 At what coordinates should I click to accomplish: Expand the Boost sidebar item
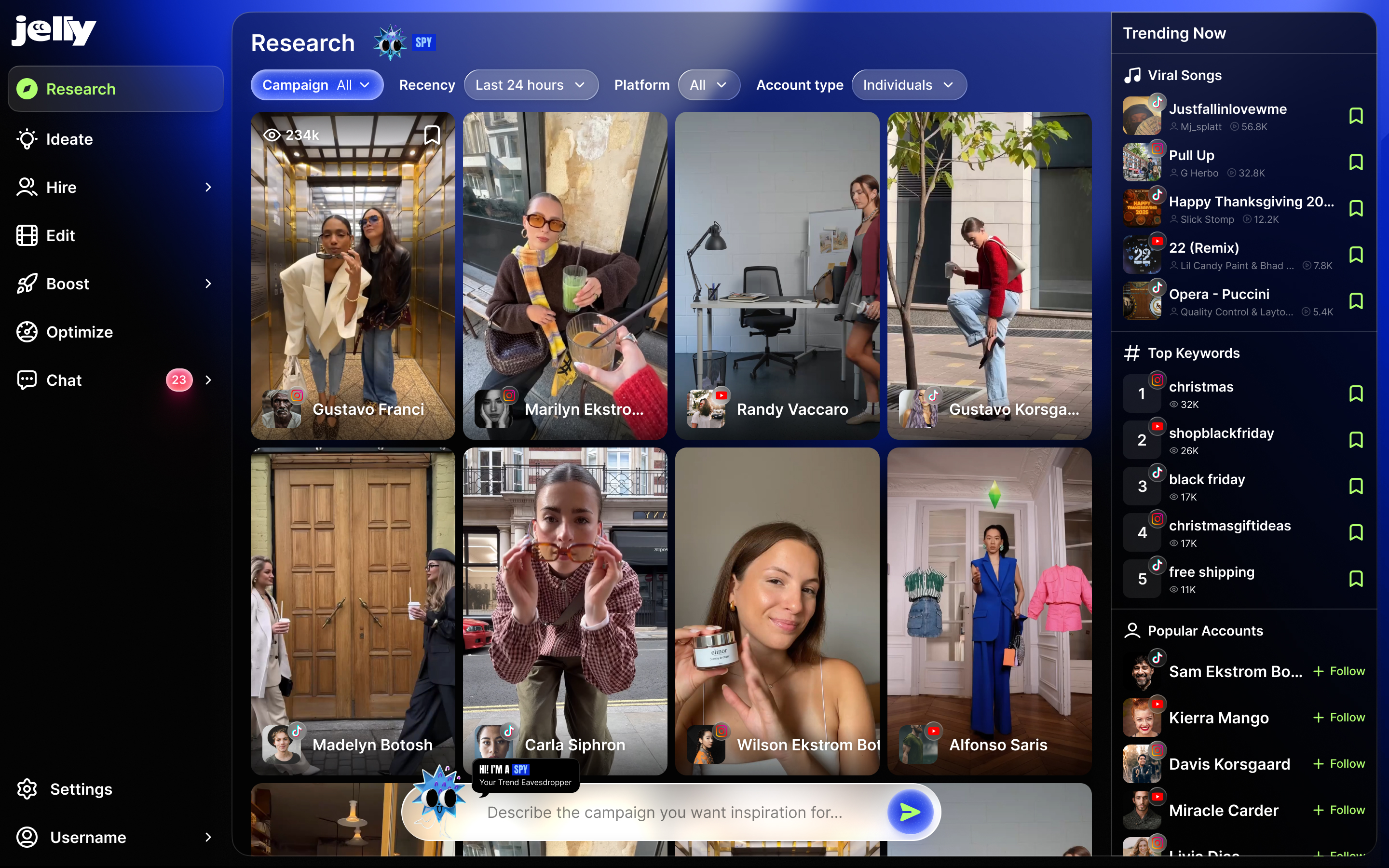[208, 284]
